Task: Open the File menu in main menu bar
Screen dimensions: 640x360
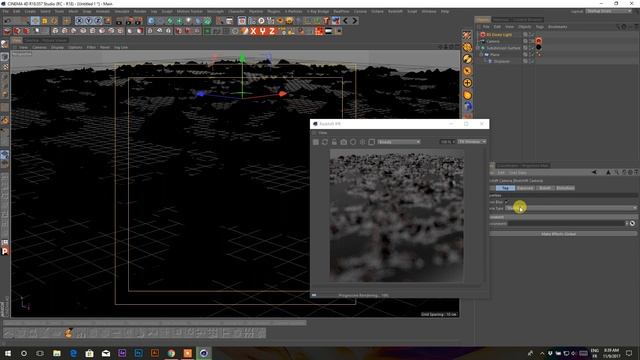Action: coord(6,11)
